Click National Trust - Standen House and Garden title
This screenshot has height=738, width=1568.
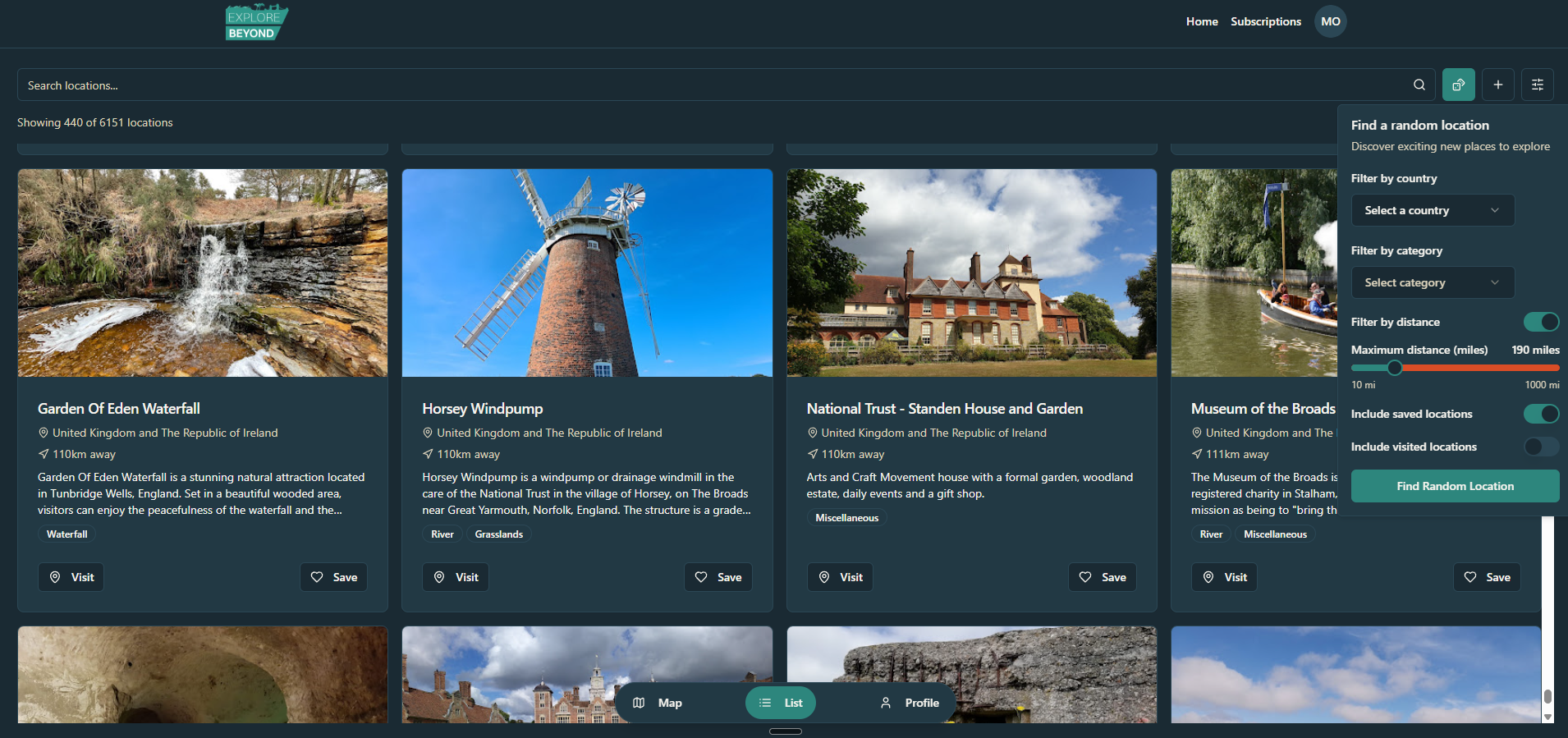[x=945, y=409]
